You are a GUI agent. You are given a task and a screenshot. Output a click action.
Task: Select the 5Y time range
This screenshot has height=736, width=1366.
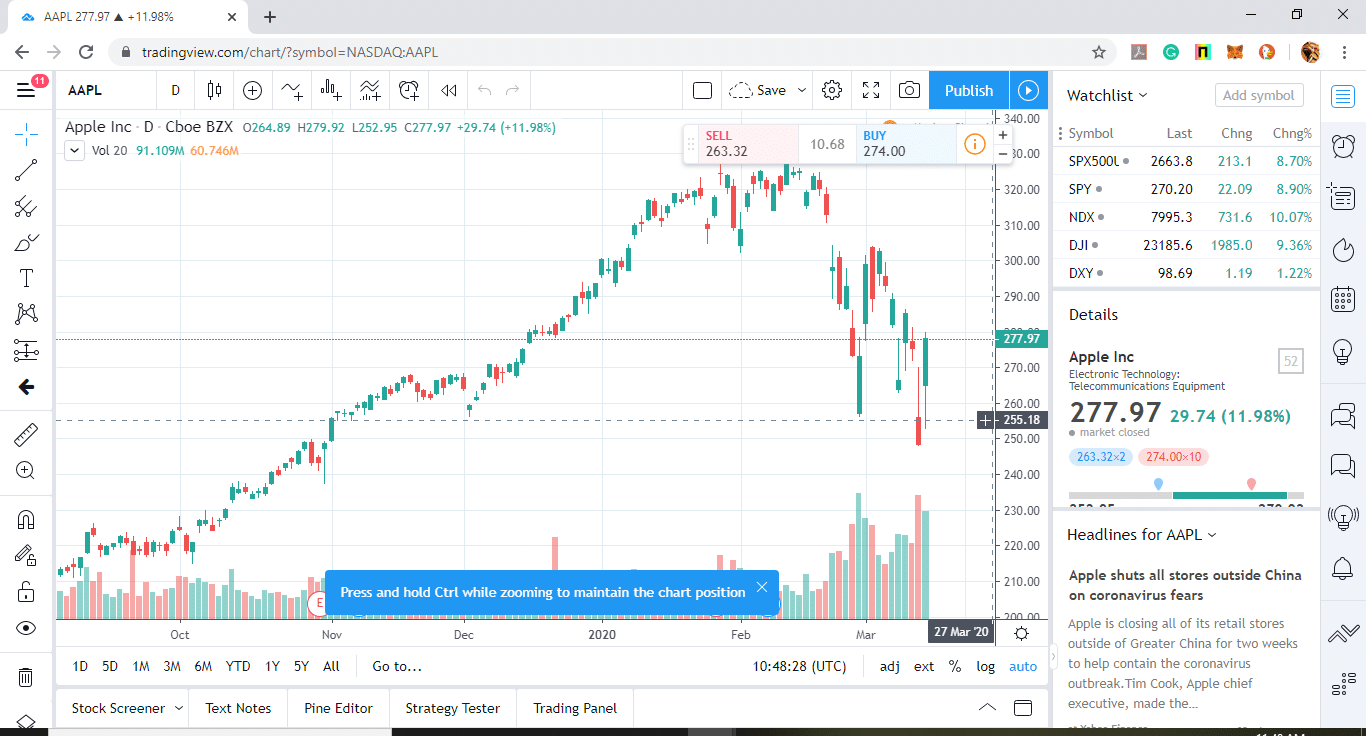(301, 666)
